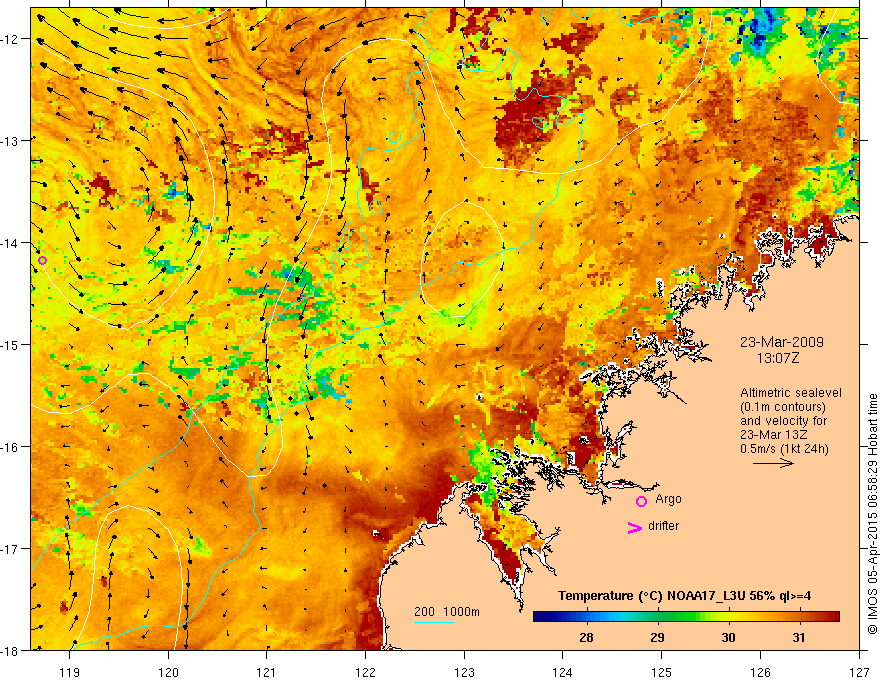The width and height of the screenshot is (880, 680).
Task: Click longitude axis label 123
Action: click(x=464, y=672)
